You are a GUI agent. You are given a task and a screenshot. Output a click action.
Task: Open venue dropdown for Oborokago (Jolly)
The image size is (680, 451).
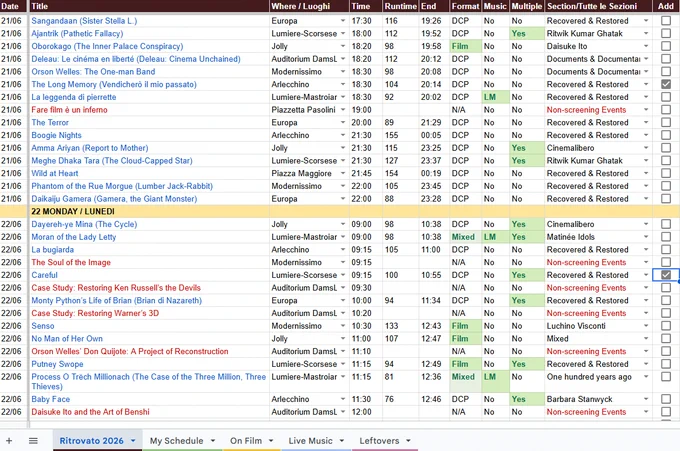tap(343, 46)
